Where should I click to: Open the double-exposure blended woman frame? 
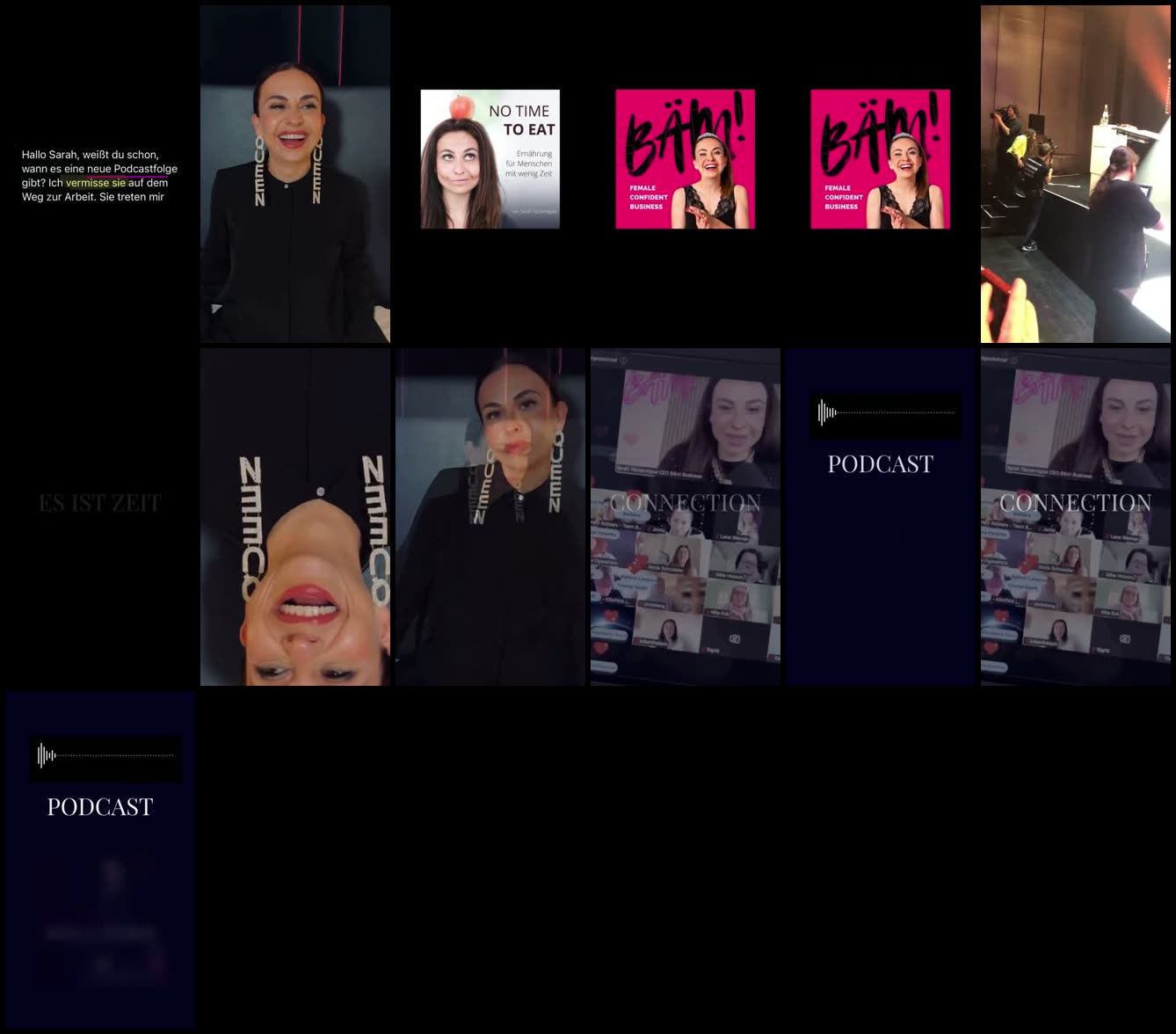tap(490, 517)
